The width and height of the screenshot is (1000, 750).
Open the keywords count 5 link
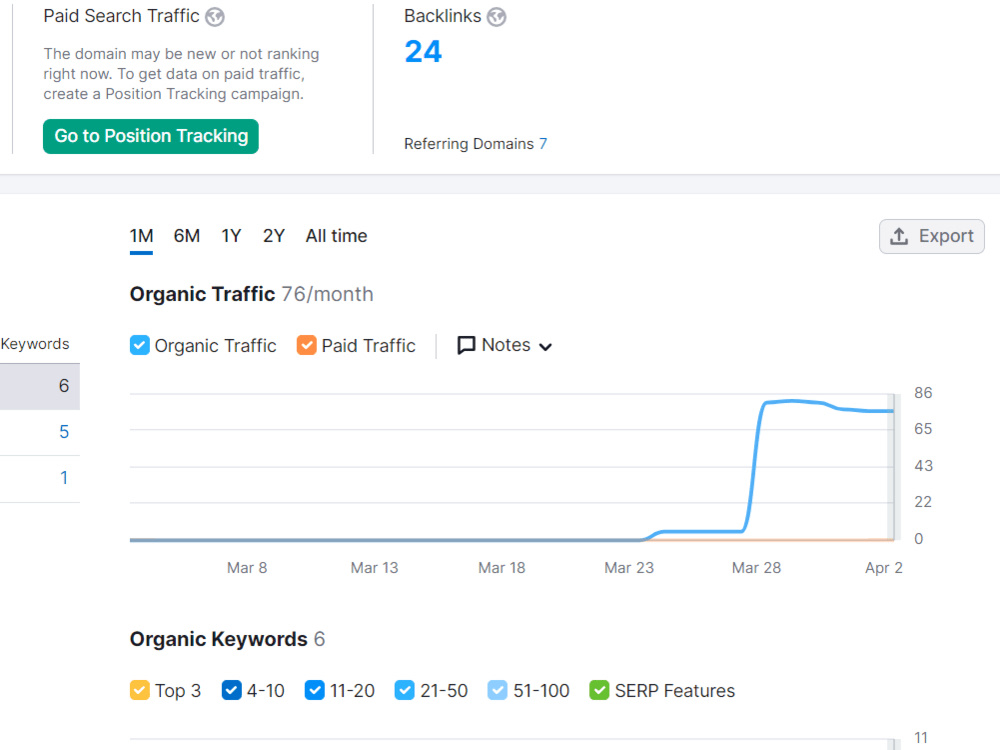tap(64, 432)
